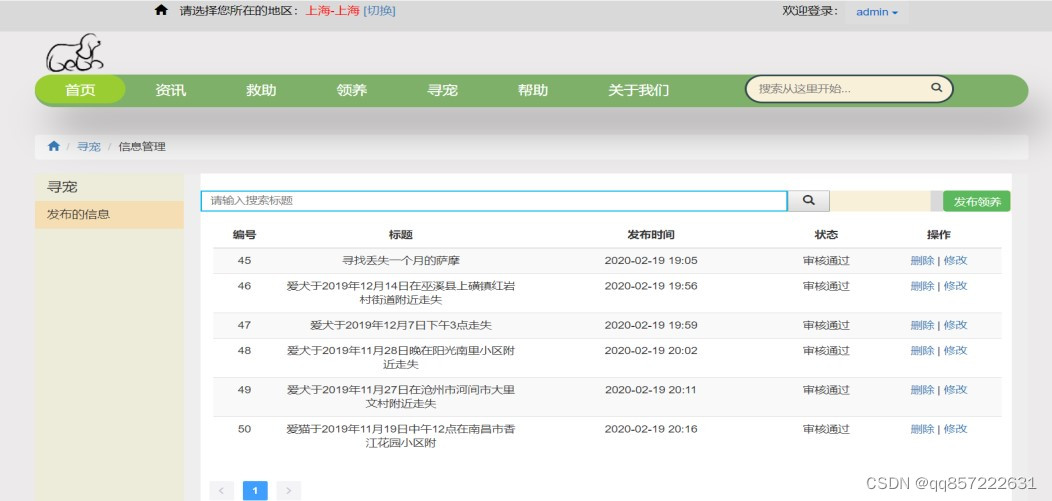1052x501 pixels.
Task: Click the 寻宠 sidebar heading
Action: tap(62, 187)
